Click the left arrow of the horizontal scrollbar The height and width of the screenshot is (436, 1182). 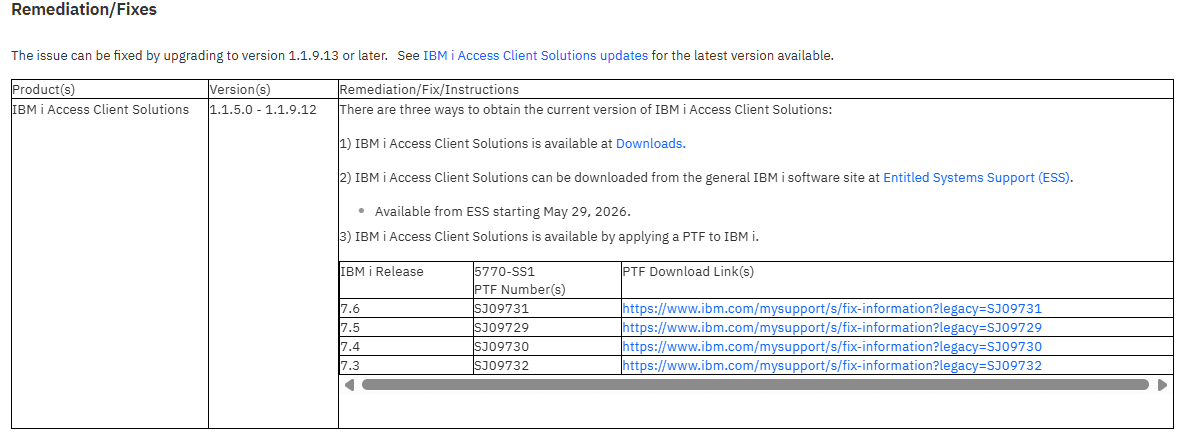tap(348, 385)
